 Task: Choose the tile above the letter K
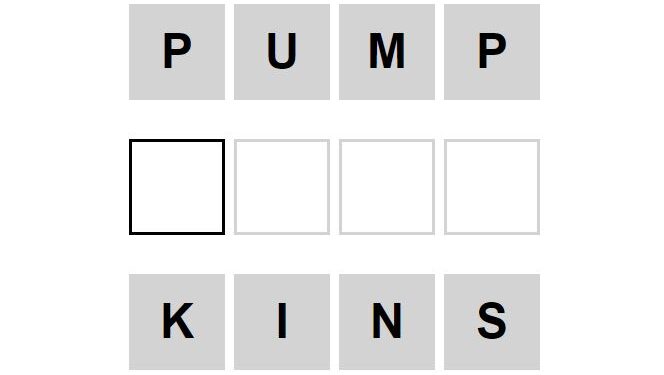coord(177,187)
